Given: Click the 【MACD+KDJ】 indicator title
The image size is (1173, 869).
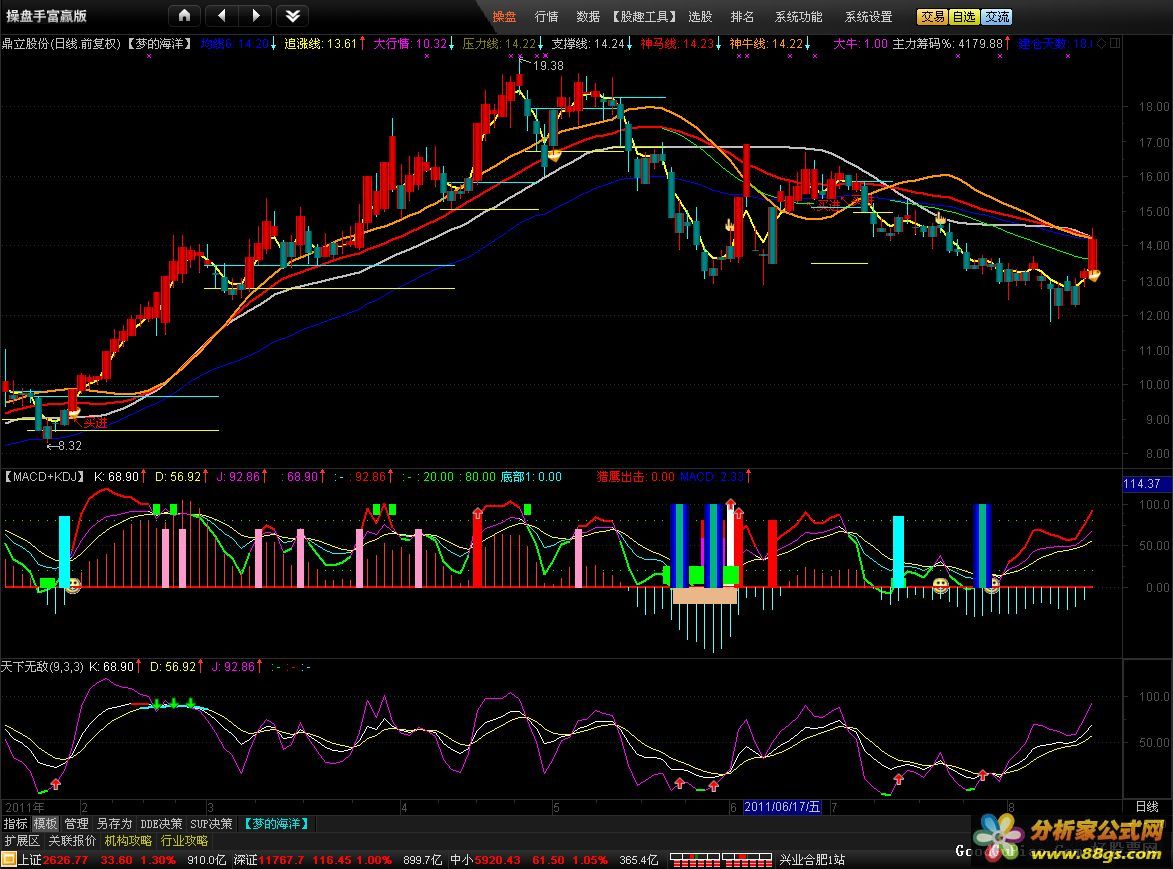Looking at the screenshot, I should tap(45, 476).
